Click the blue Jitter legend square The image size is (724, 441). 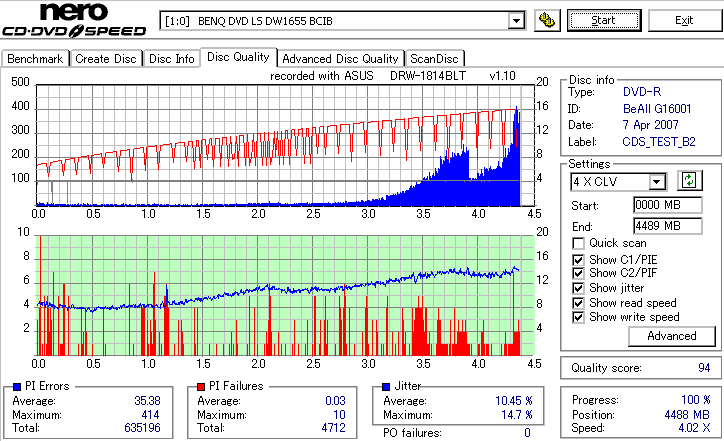click(x=386, y=387)
